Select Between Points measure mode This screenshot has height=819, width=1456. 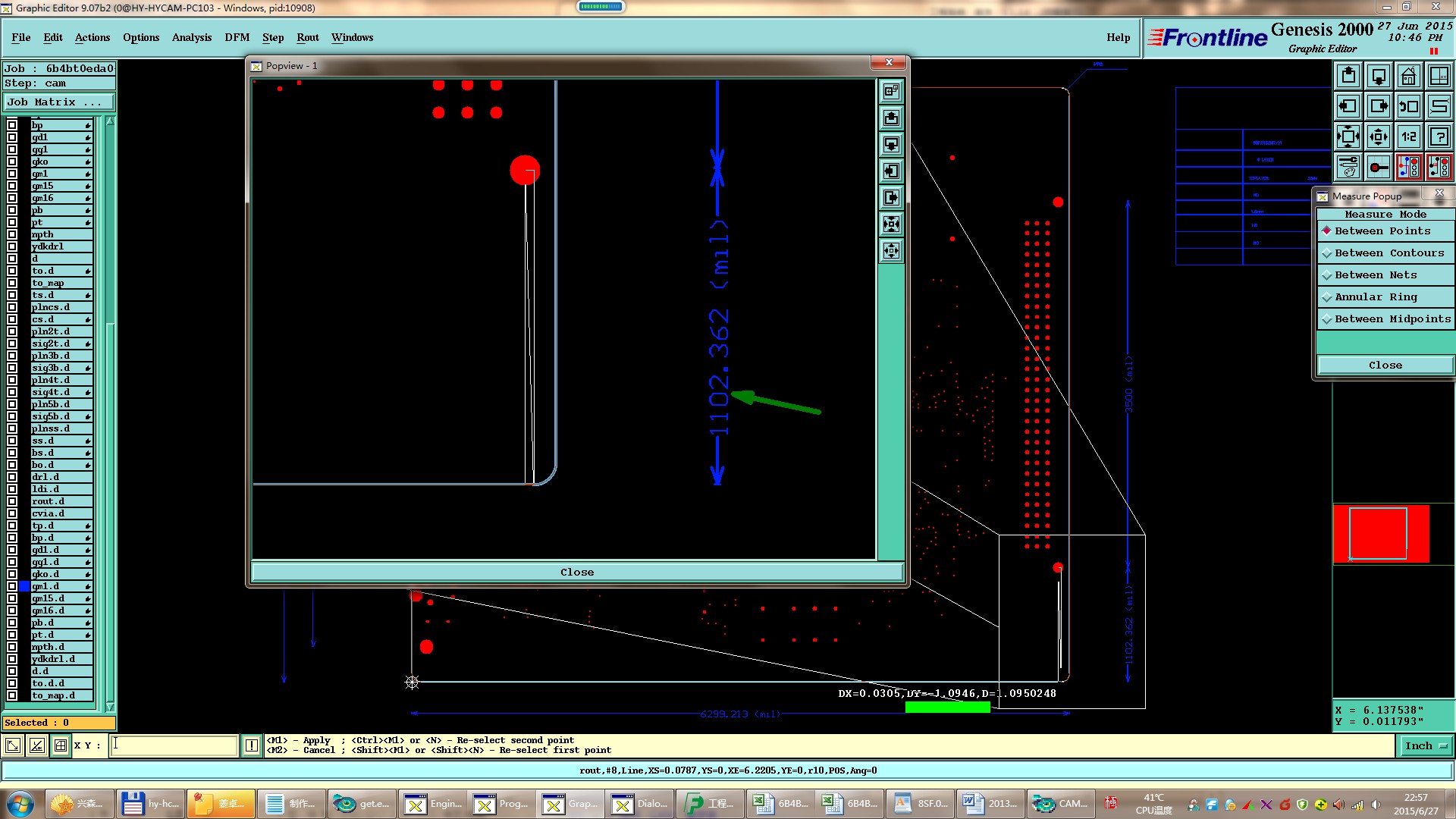tap(1385, 231)
